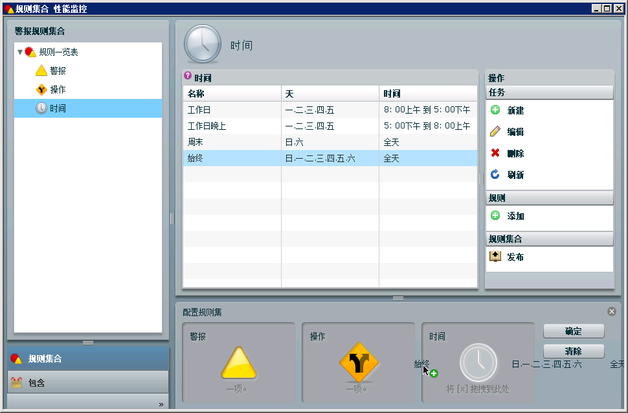Viewport: 628px width, 413px height.
Task: Click the 时间 clock drop slot
Action: [478, 363]
